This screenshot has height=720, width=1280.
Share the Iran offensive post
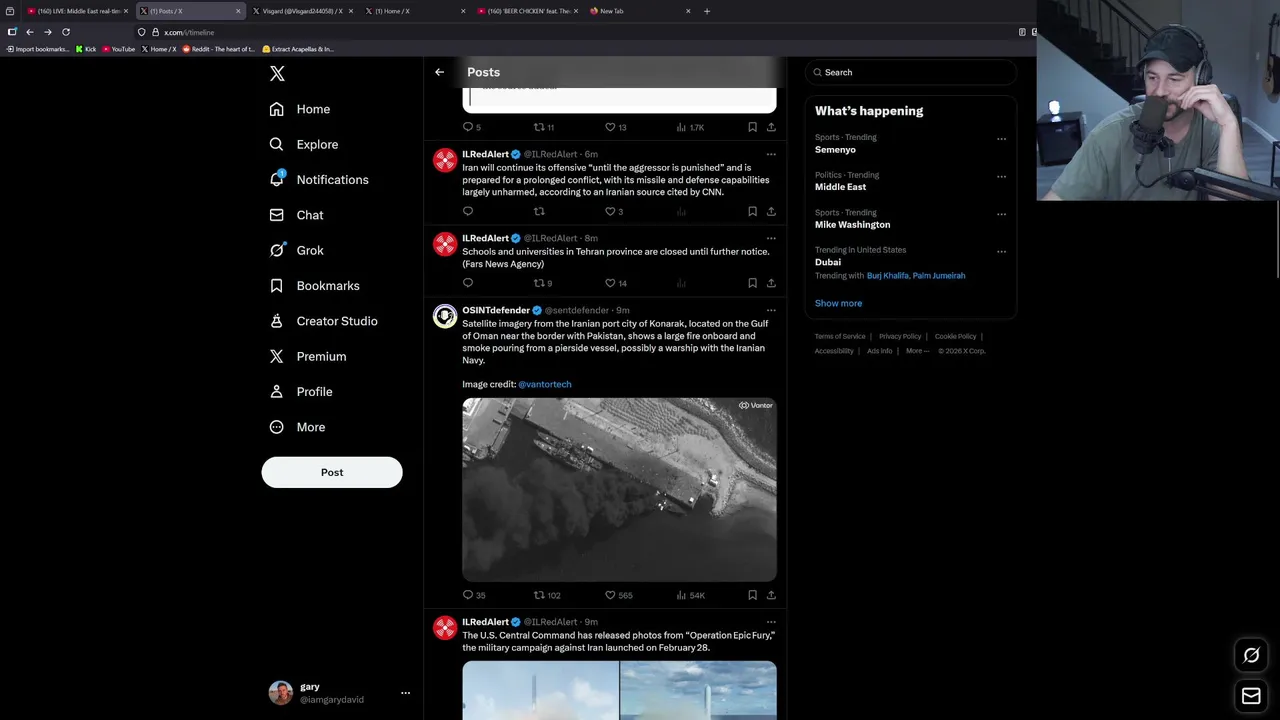[x=771, y=211]
